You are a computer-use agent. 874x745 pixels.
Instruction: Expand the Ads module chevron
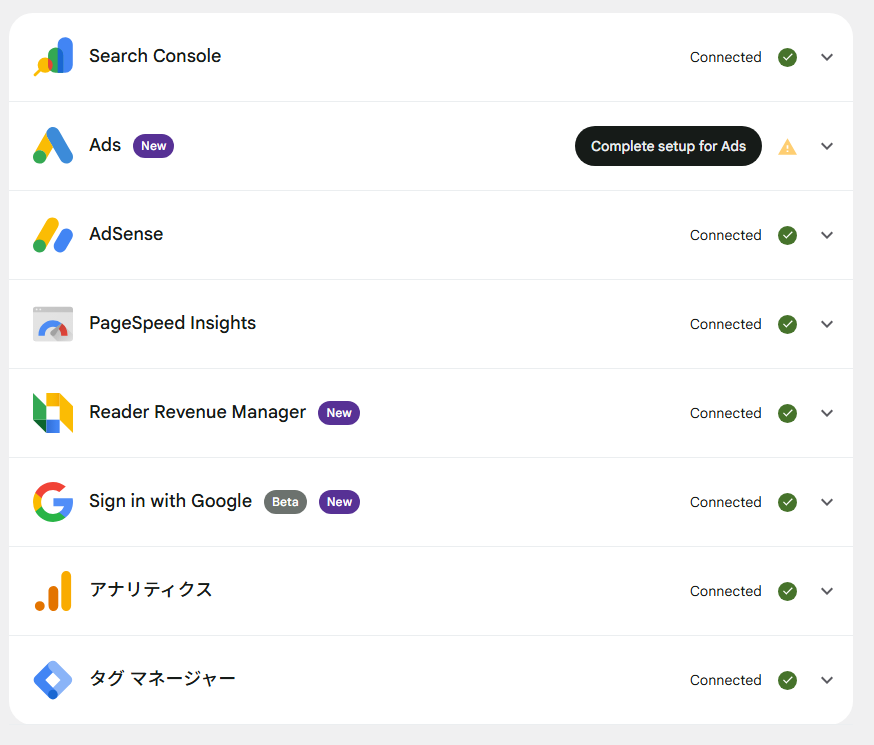827,146
